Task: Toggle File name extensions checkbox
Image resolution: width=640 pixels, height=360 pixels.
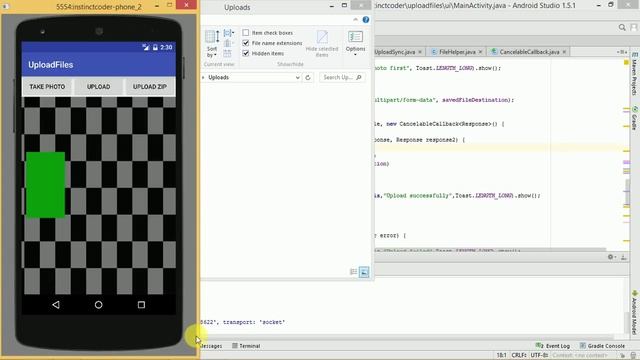Action: (272, 43)
